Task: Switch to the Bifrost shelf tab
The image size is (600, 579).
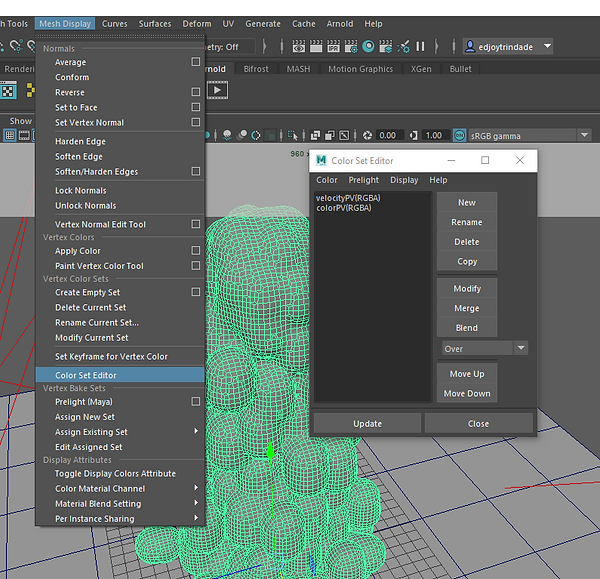Action: tap(256, 69)
